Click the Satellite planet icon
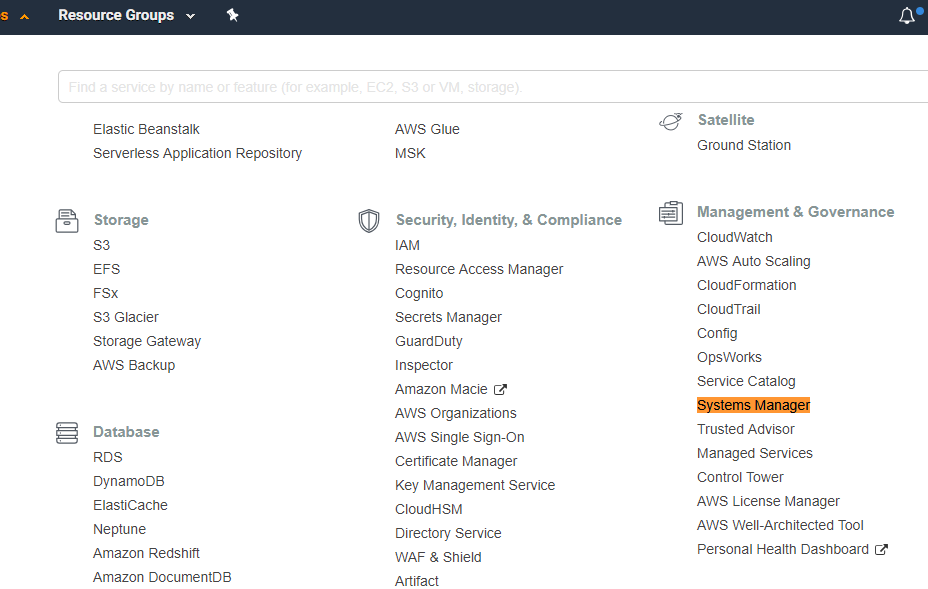Screen dimensions: 928x589 point(671,121)
